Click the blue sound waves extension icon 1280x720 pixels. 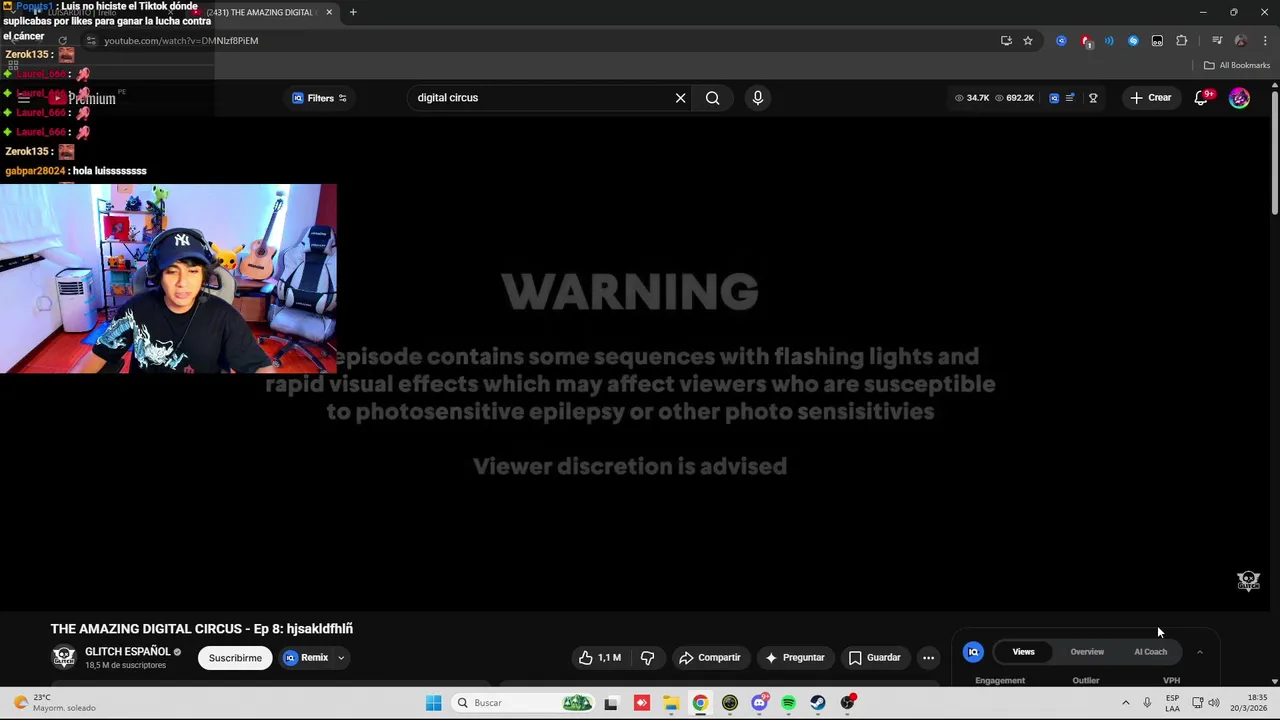pyautogui.click(x=1109, y=41)
